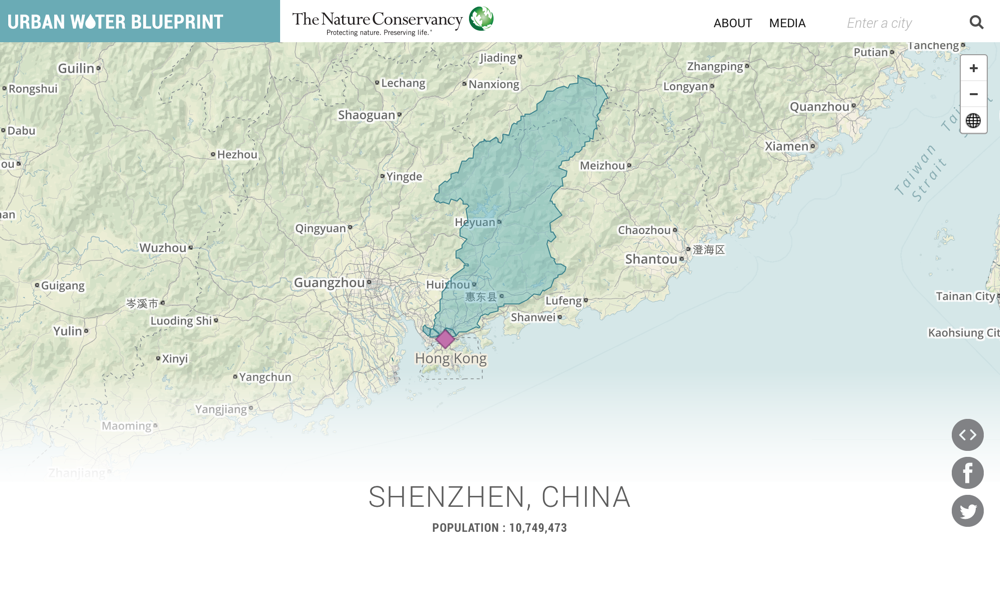Viewport: 1000px width, 600px height.
Task: Click the Heyuan city label
Action: click(475, 222)
